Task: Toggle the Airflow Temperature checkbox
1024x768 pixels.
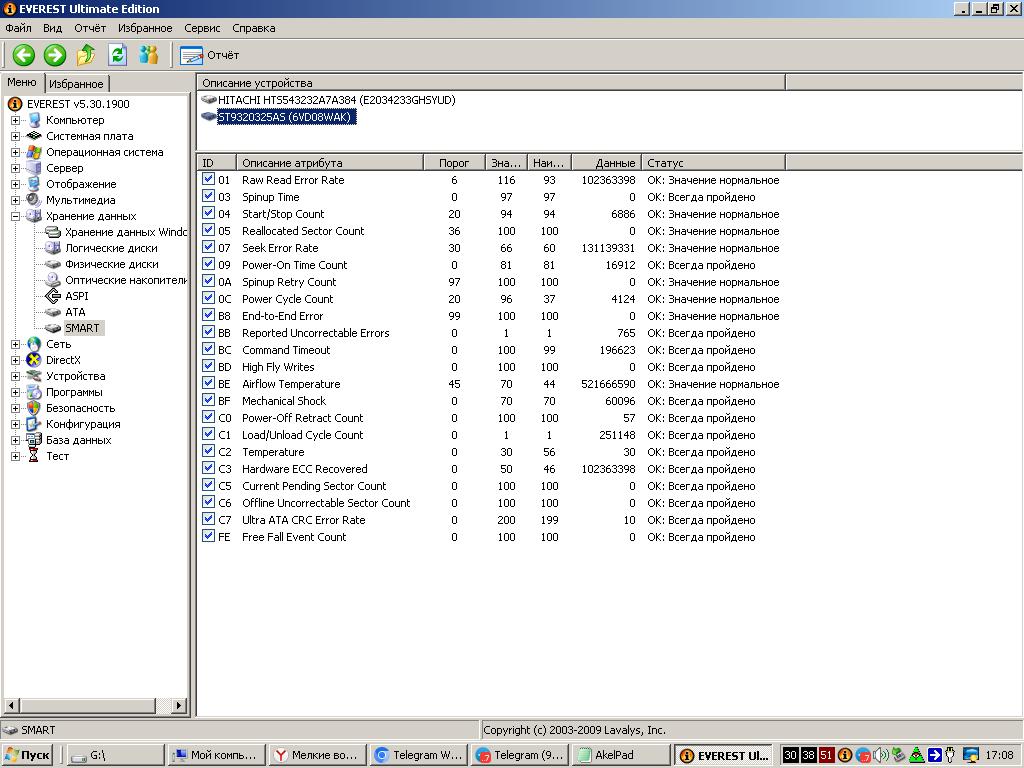Action: 209,384
